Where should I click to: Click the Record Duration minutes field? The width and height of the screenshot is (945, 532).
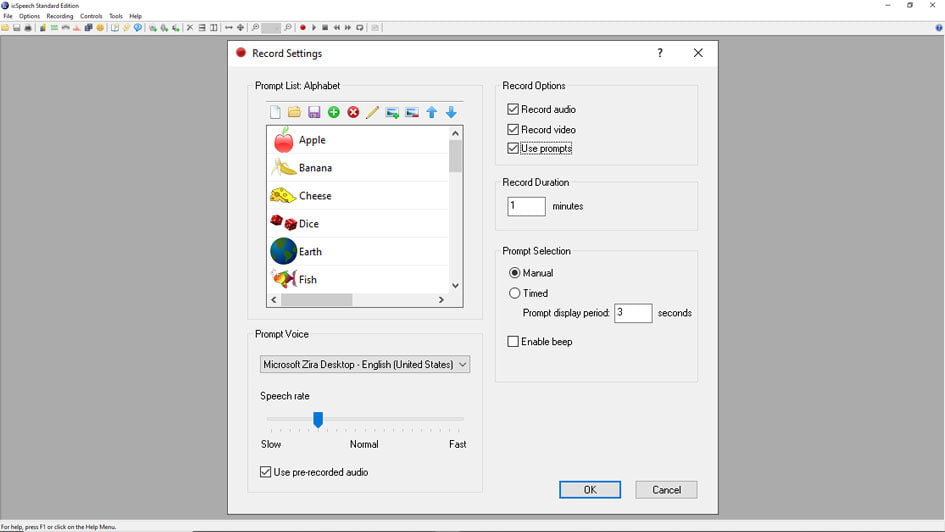coord(526,206)
